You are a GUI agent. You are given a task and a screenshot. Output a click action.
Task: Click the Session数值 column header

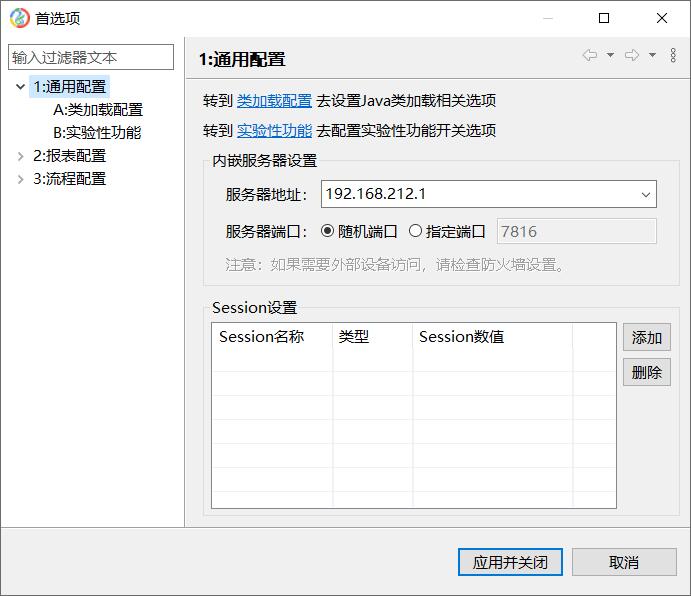(493, 337)
